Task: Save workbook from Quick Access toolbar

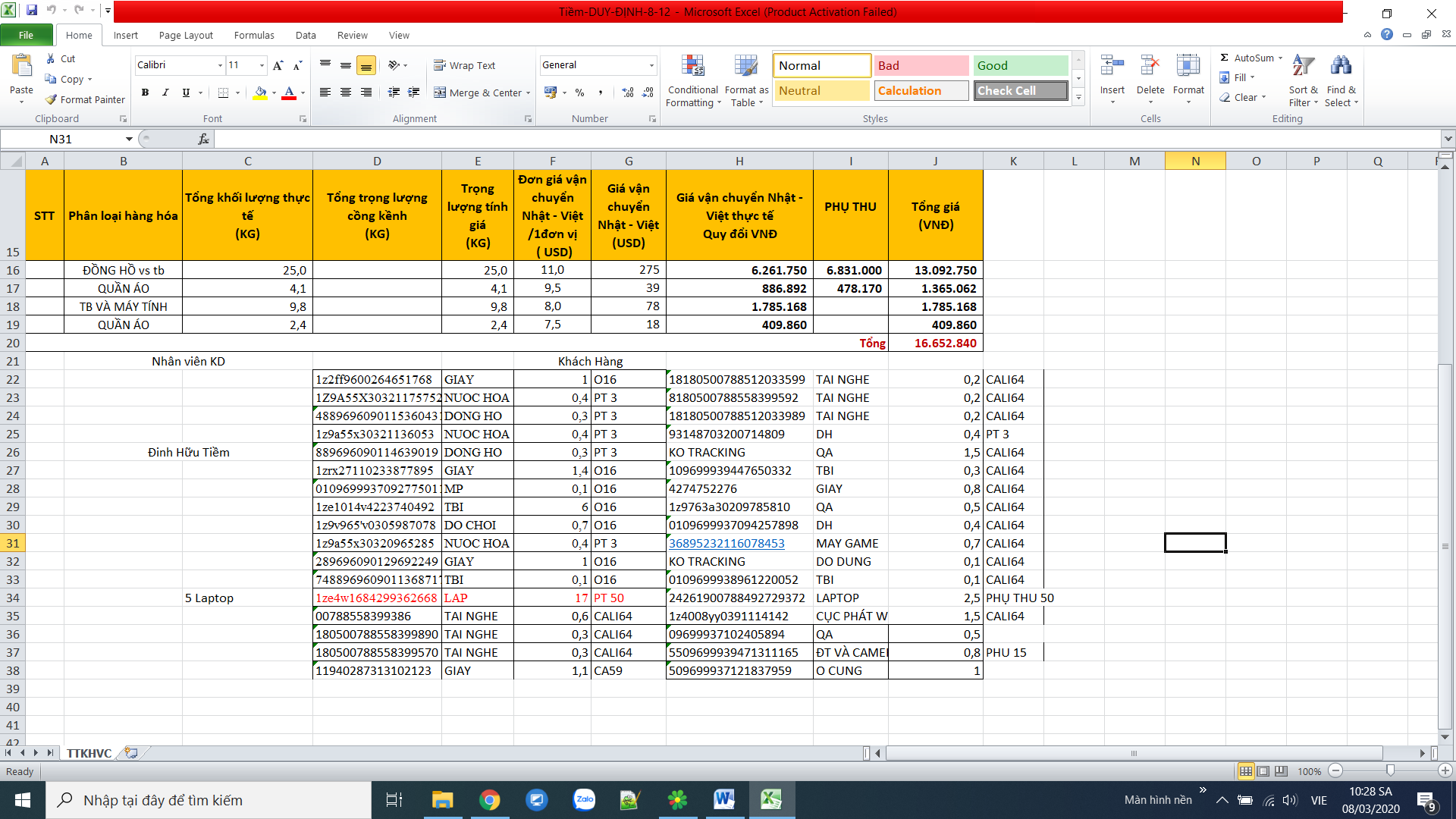Action: click(32, 11)
